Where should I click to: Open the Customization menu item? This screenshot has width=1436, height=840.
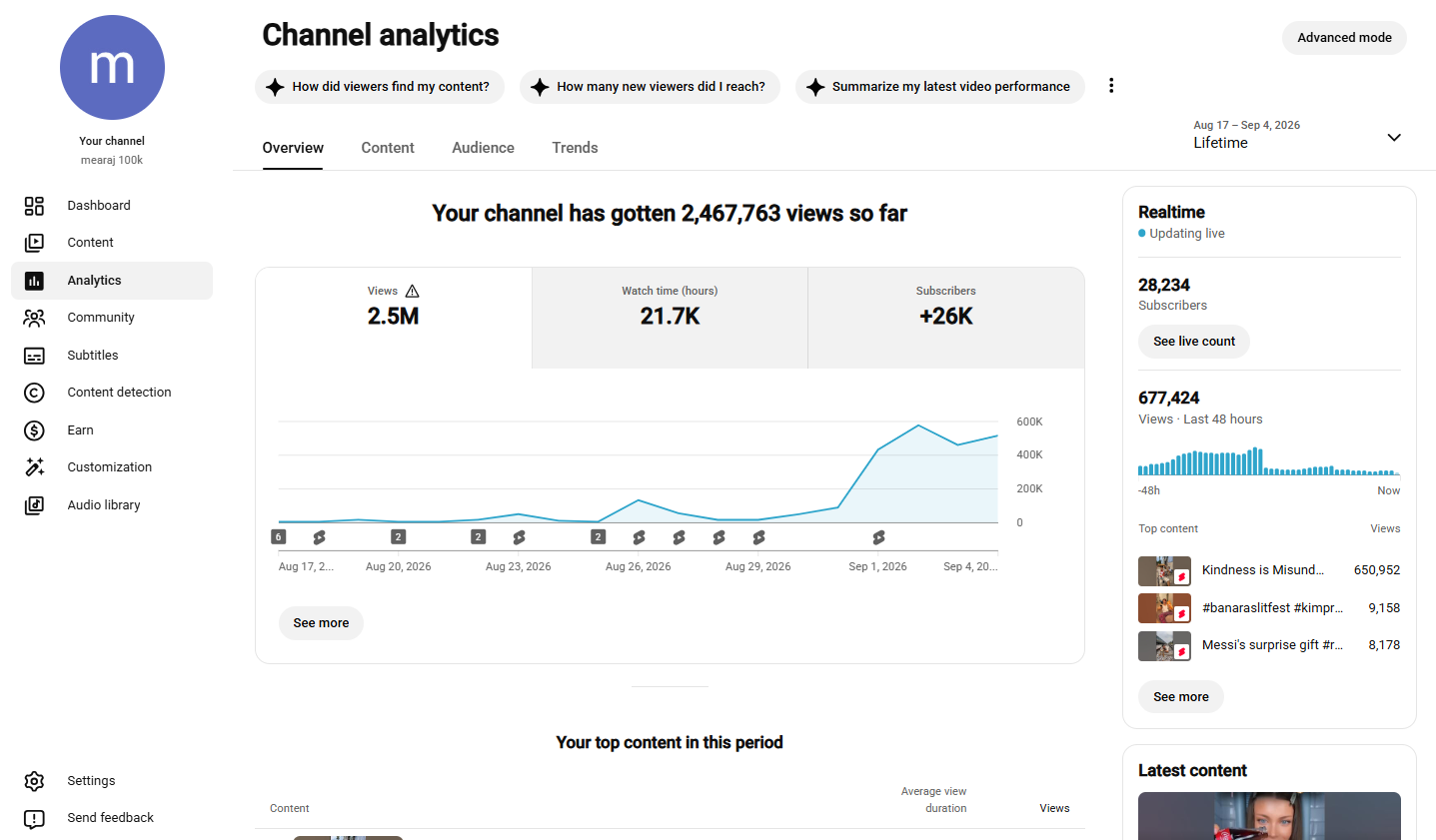tap(112, 467)
